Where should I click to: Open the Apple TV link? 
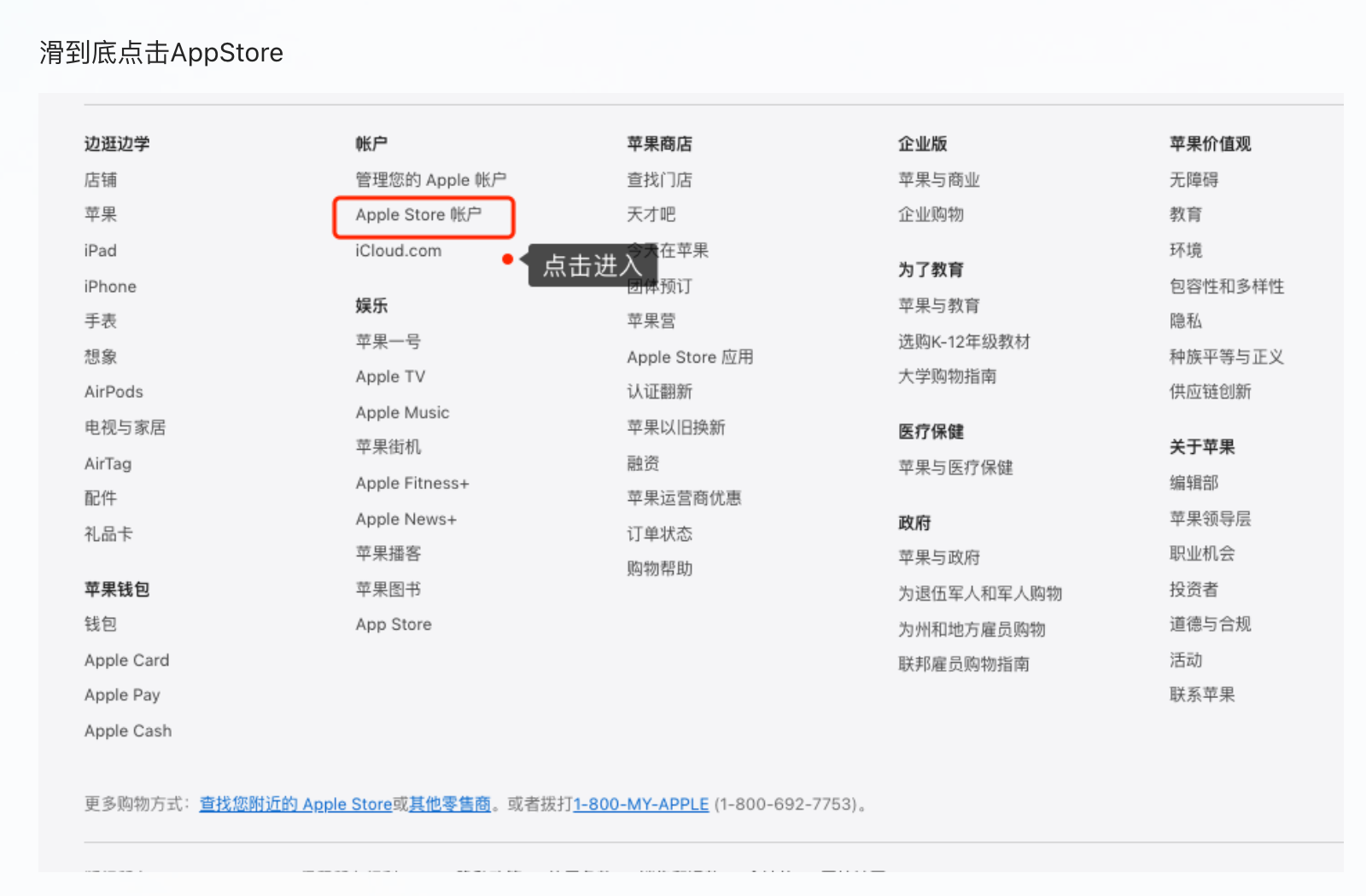(x=390, y=377)
